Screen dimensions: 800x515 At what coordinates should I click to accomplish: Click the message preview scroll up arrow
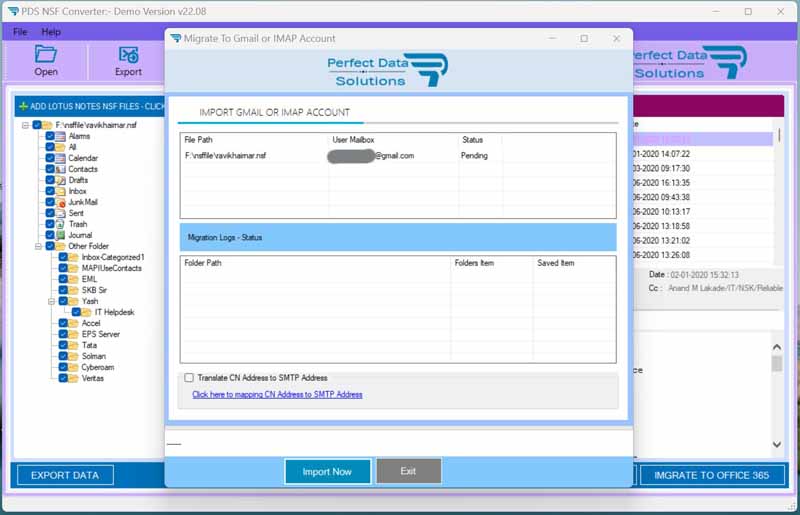(x=777, y=347)
